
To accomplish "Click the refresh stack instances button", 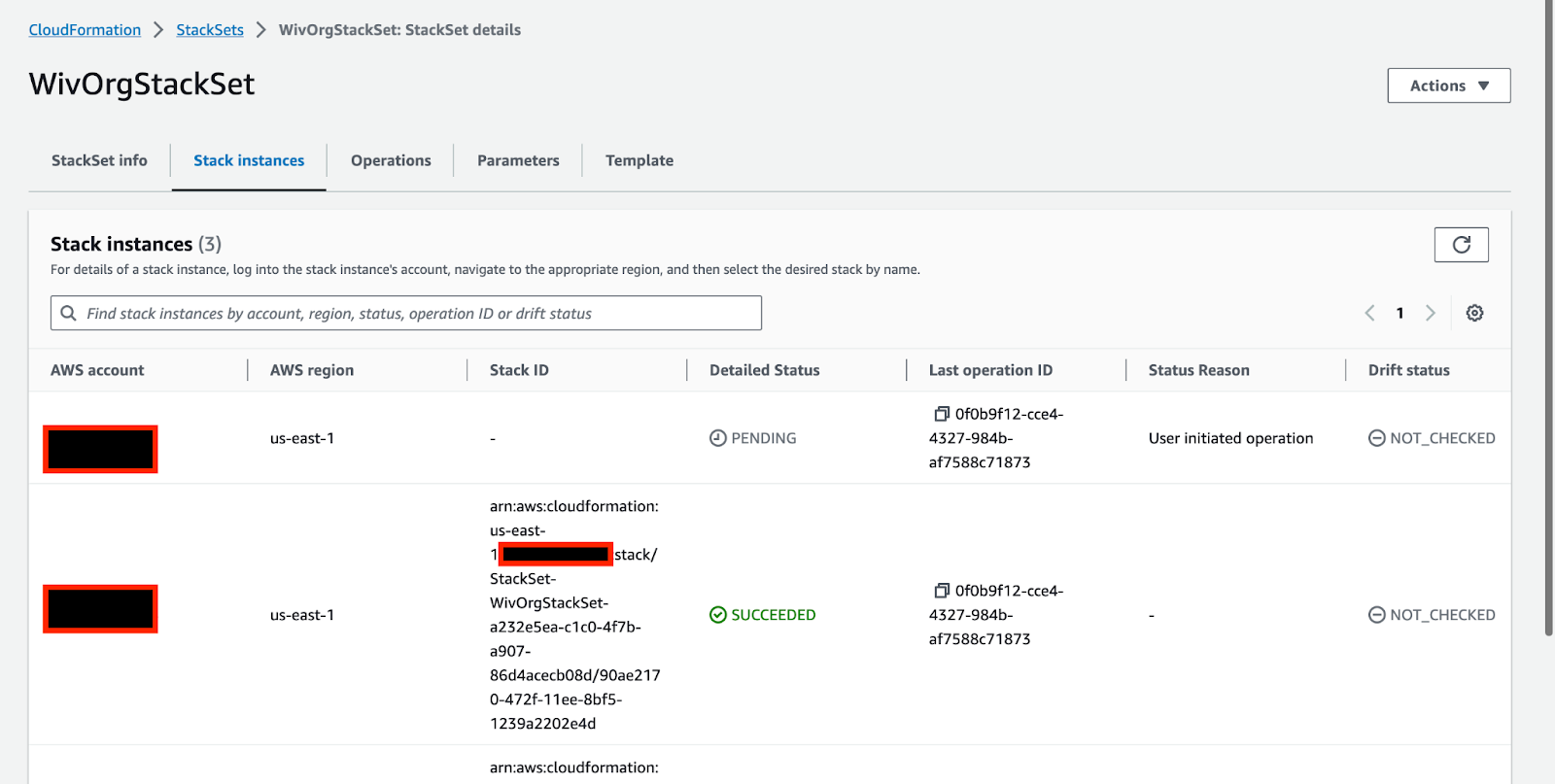I will tap(1461, 245).
